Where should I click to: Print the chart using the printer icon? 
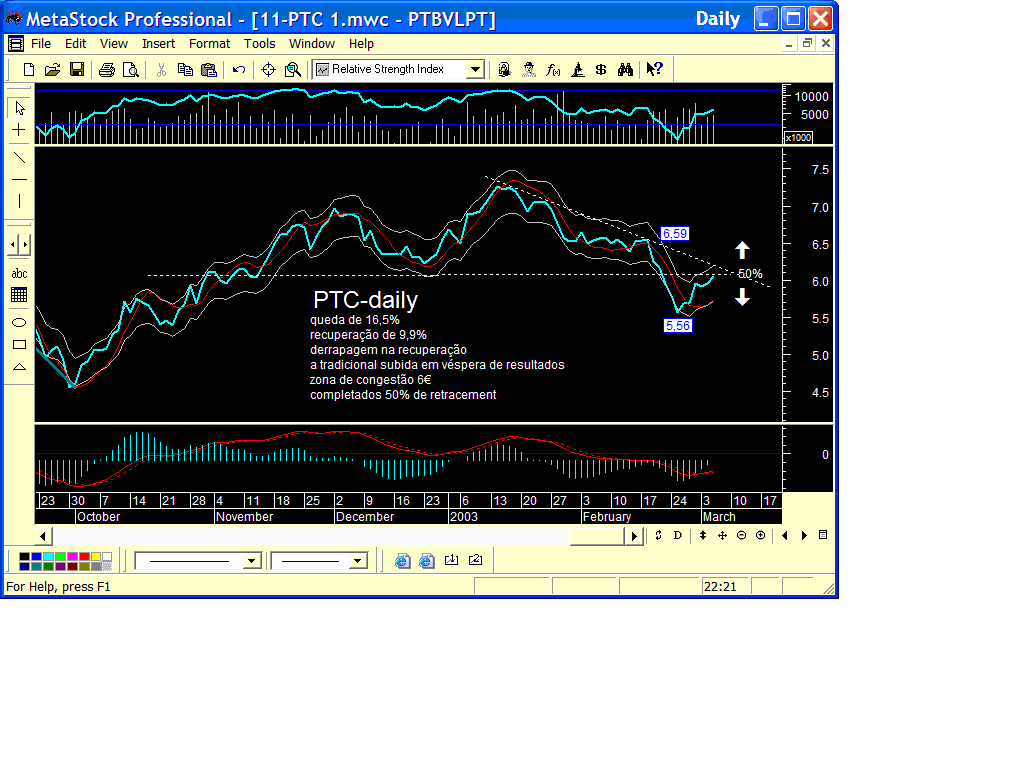pos(106,69)
